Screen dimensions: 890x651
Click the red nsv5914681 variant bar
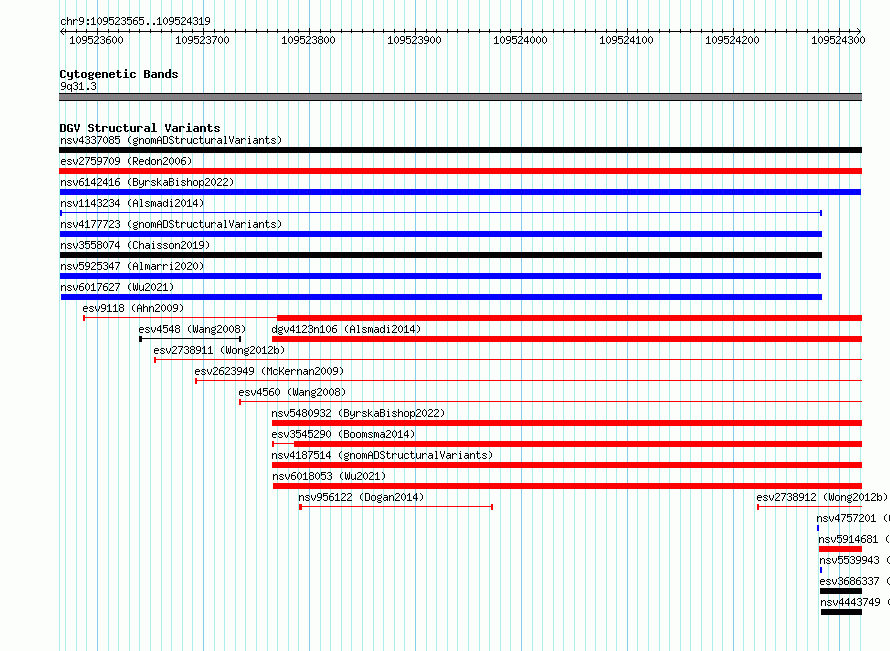point(840,549)
